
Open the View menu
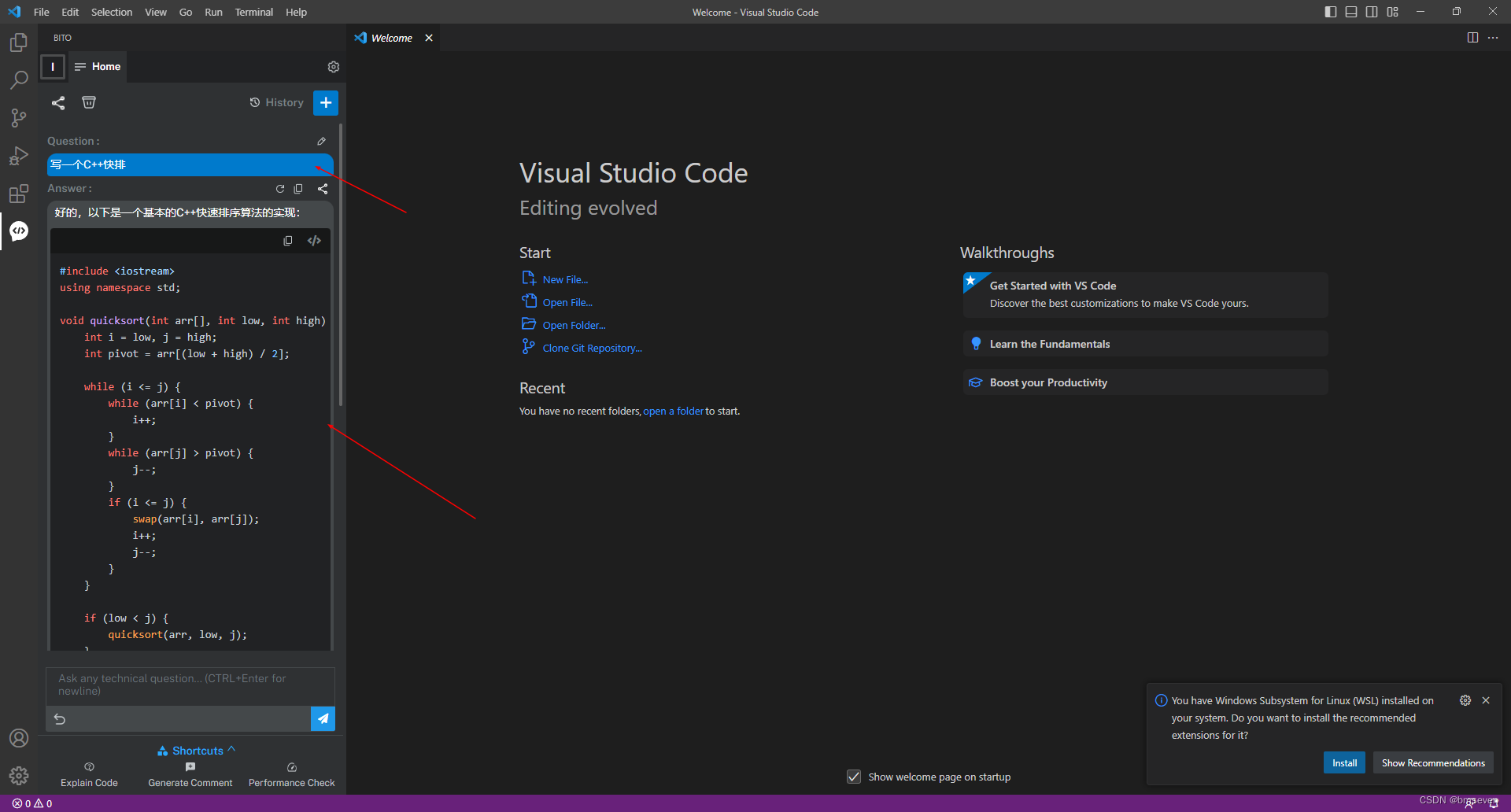156,12
